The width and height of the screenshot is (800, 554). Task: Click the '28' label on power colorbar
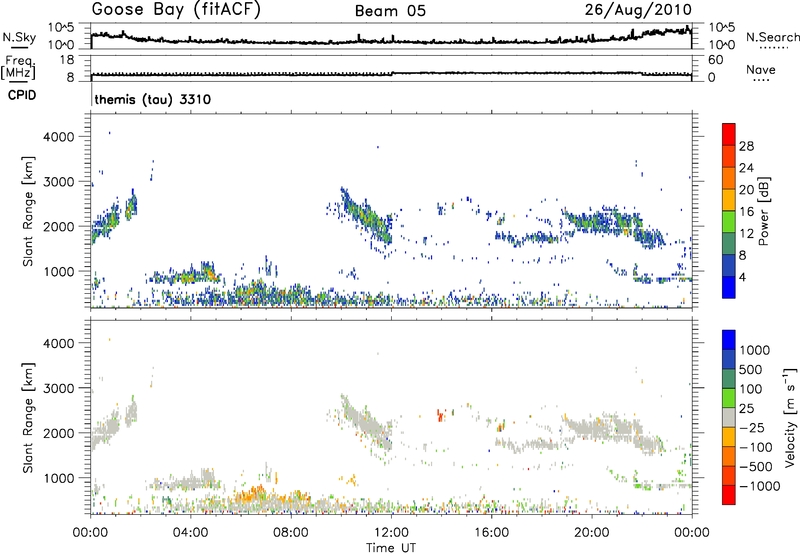[x=746, y=146]
